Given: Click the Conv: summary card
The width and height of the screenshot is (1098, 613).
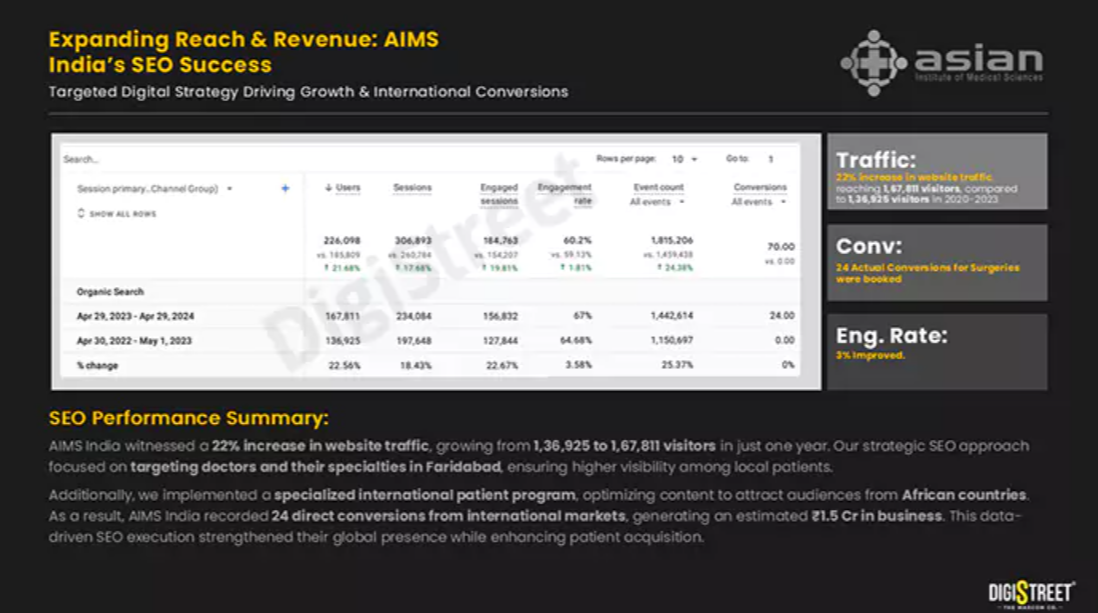Looking at the screenshot, I should click(x=936, y=262).
